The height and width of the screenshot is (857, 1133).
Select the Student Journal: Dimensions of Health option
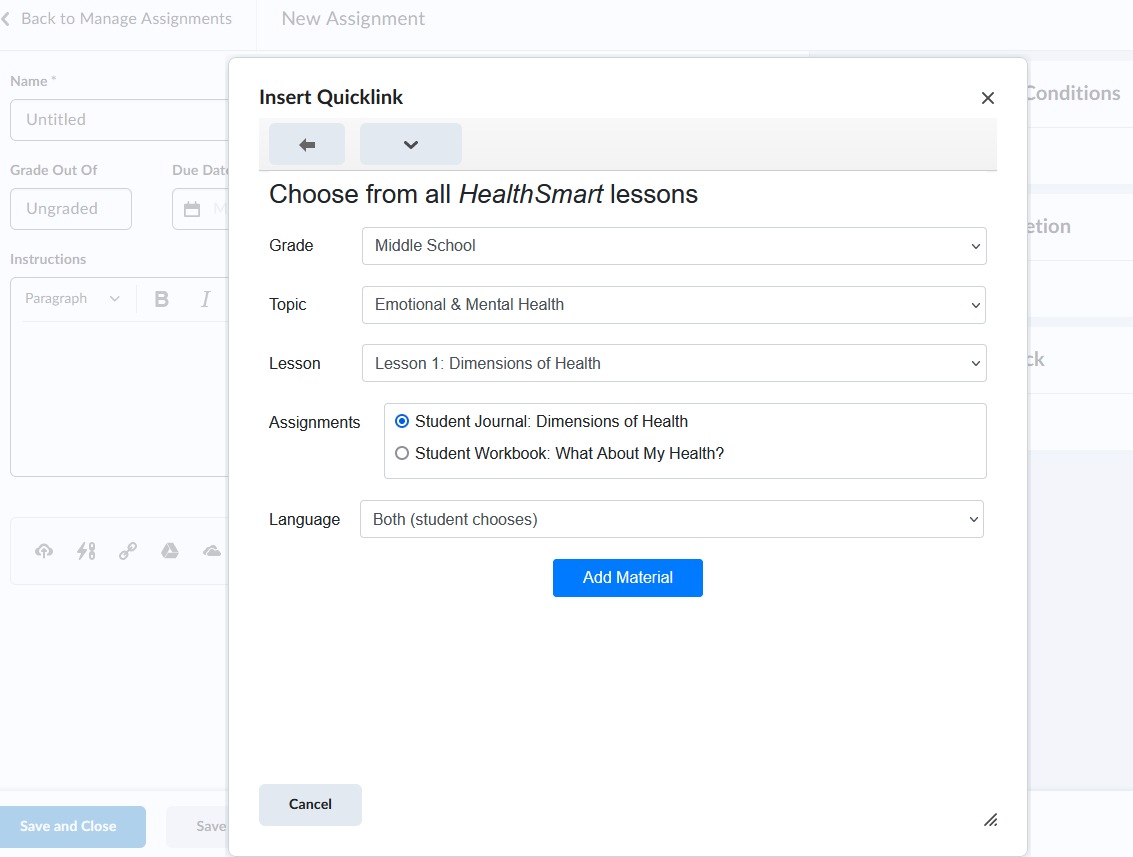(x=401, y=421)
